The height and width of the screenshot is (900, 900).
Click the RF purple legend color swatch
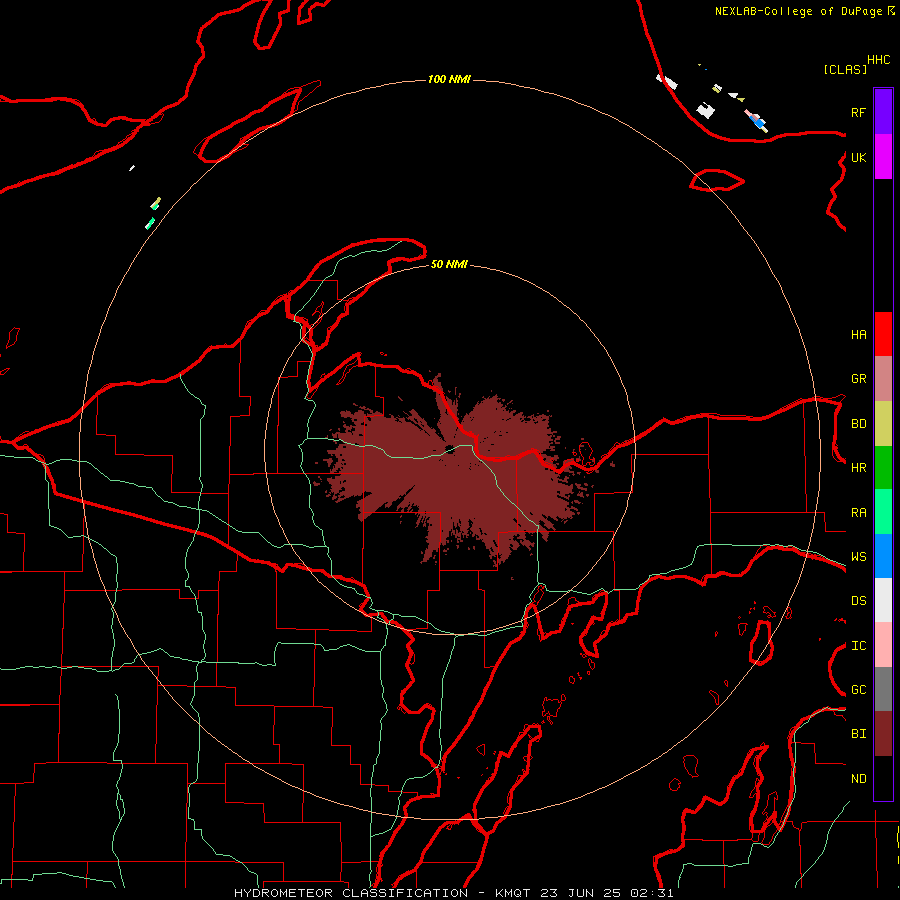click(883, 112)
